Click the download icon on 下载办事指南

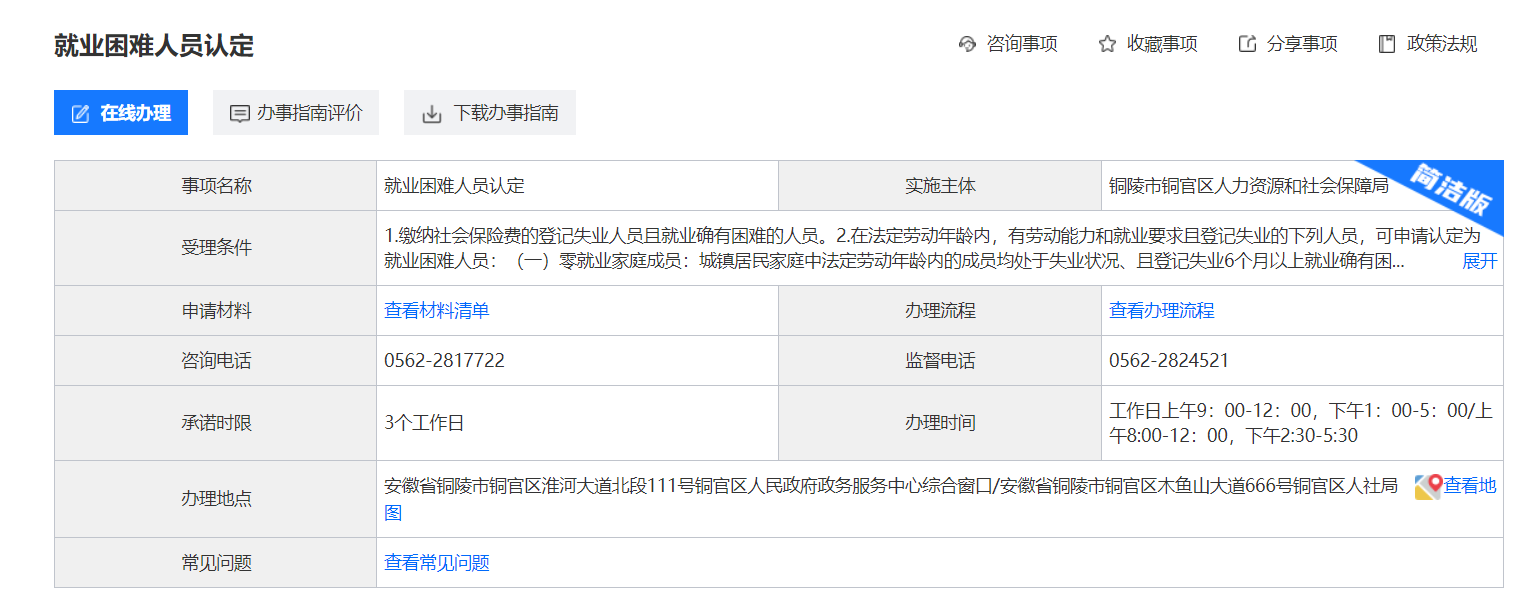click(431, 113)
